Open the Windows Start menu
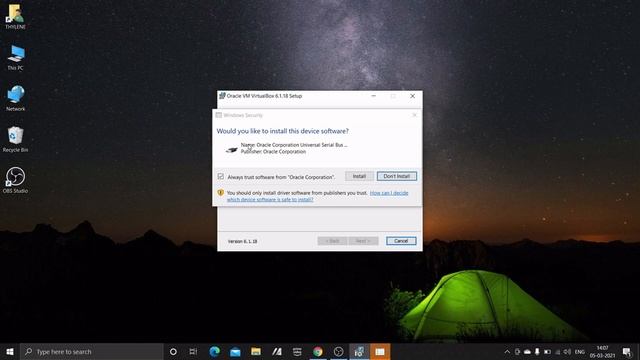The height and width of the screenshot is (360, 640). (10, 351)
